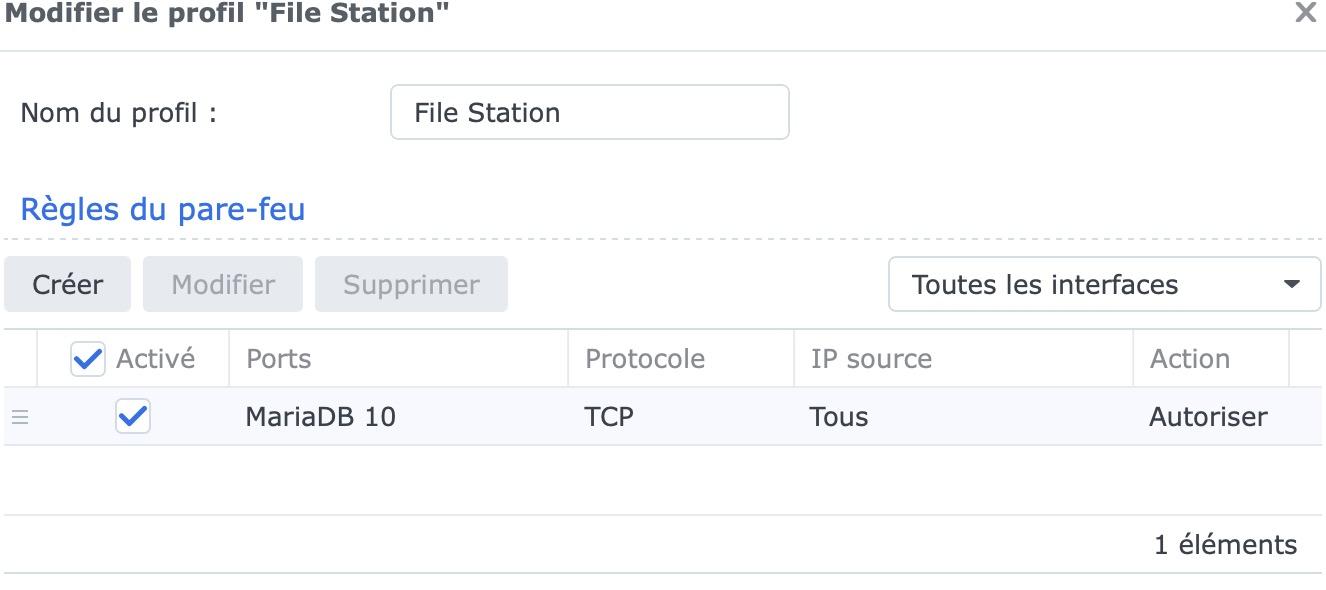Click the Modifier button
This screenshot has height=590, width=1326.
click(x=223, y=284)
